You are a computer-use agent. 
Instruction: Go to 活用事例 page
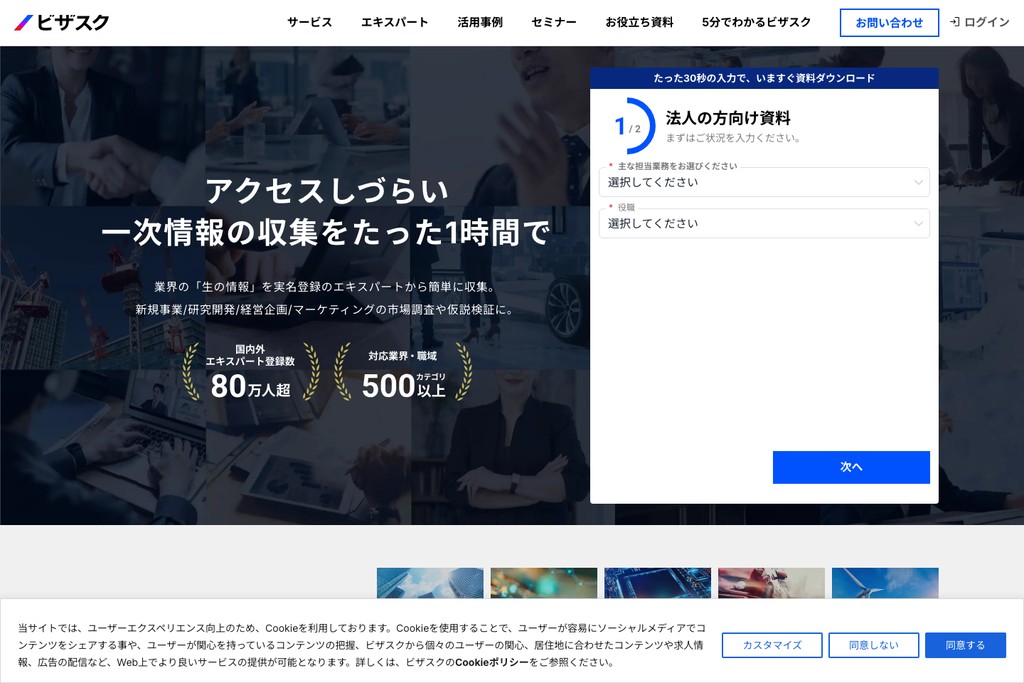click(x=480, y=22)
